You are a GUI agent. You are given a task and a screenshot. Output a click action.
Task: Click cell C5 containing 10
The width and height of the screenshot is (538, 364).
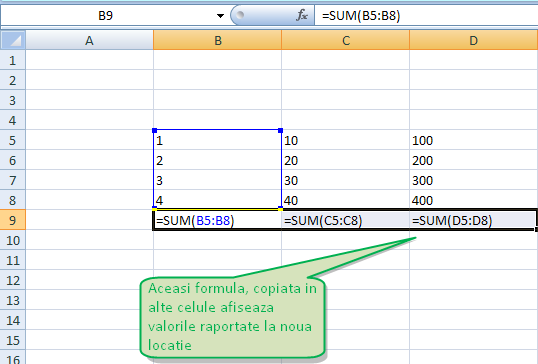[346, 140]
